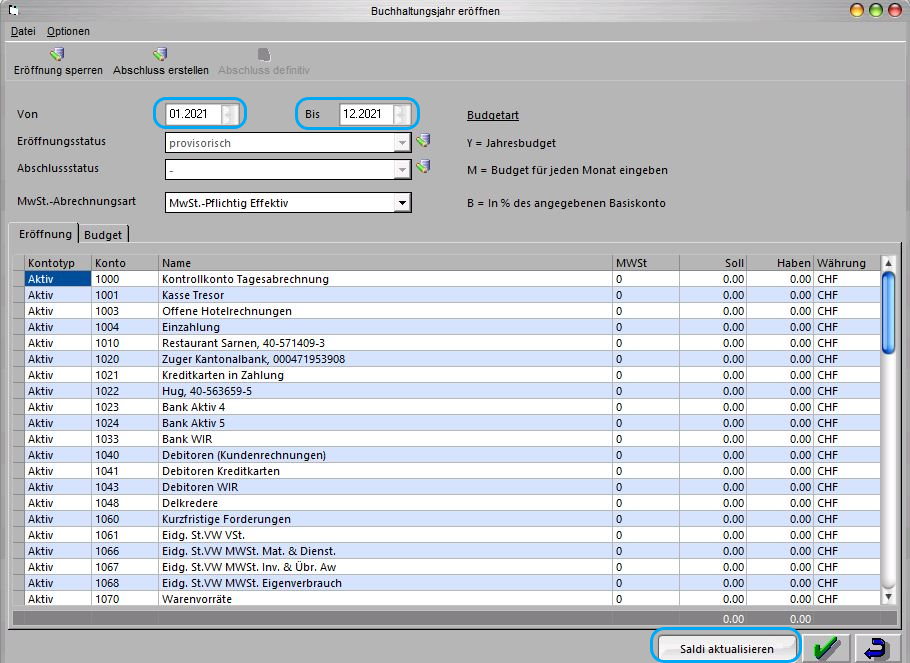Switch to the Budget tab
This screenshot has height=663, width=910.
[x=103, y=235]
